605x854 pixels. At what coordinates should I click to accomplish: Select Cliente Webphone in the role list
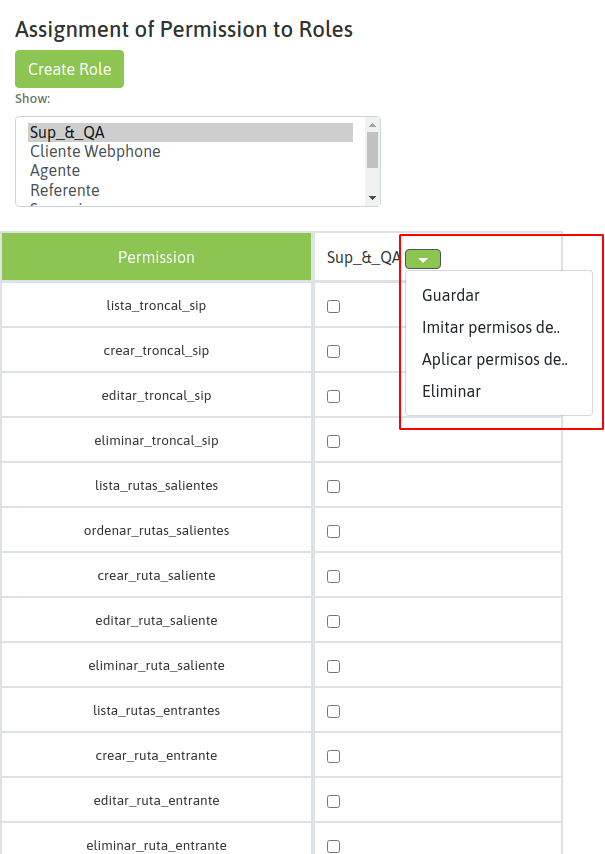[x=95, y=151]
